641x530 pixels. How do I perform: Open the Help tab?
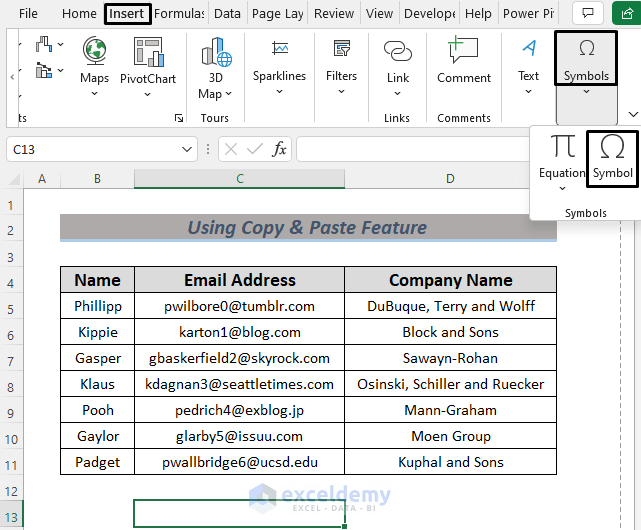click(478, 14)
